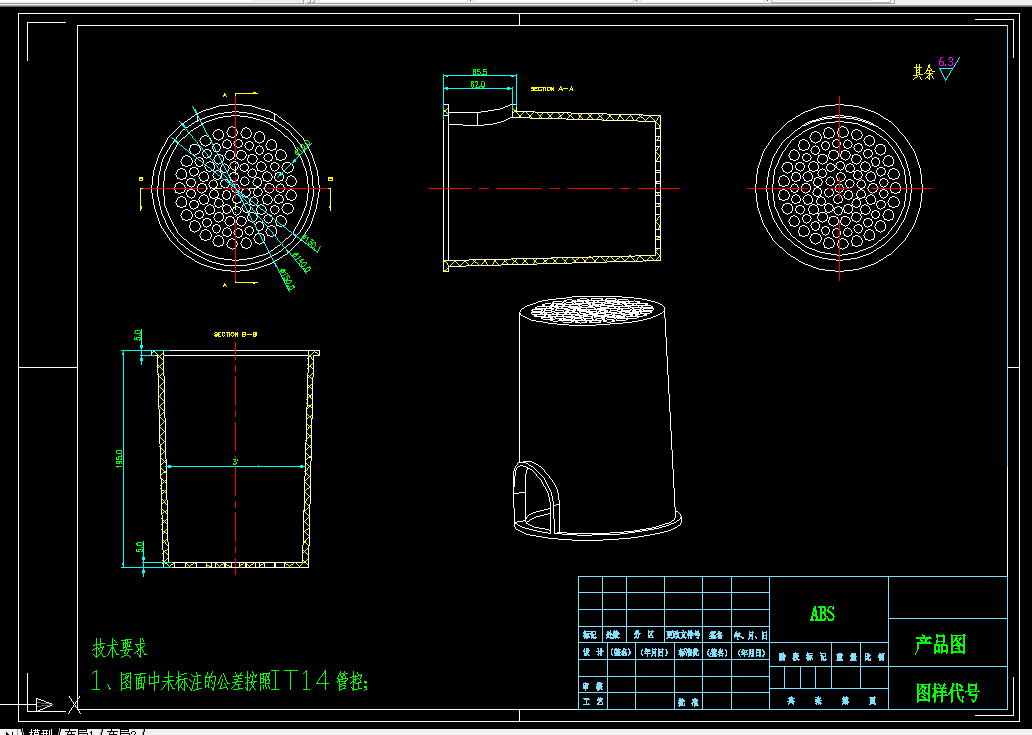The width and height of the screenshot is (1032, 735).
Task: Select the 85.5 width dimension
Action: point(479,71)
